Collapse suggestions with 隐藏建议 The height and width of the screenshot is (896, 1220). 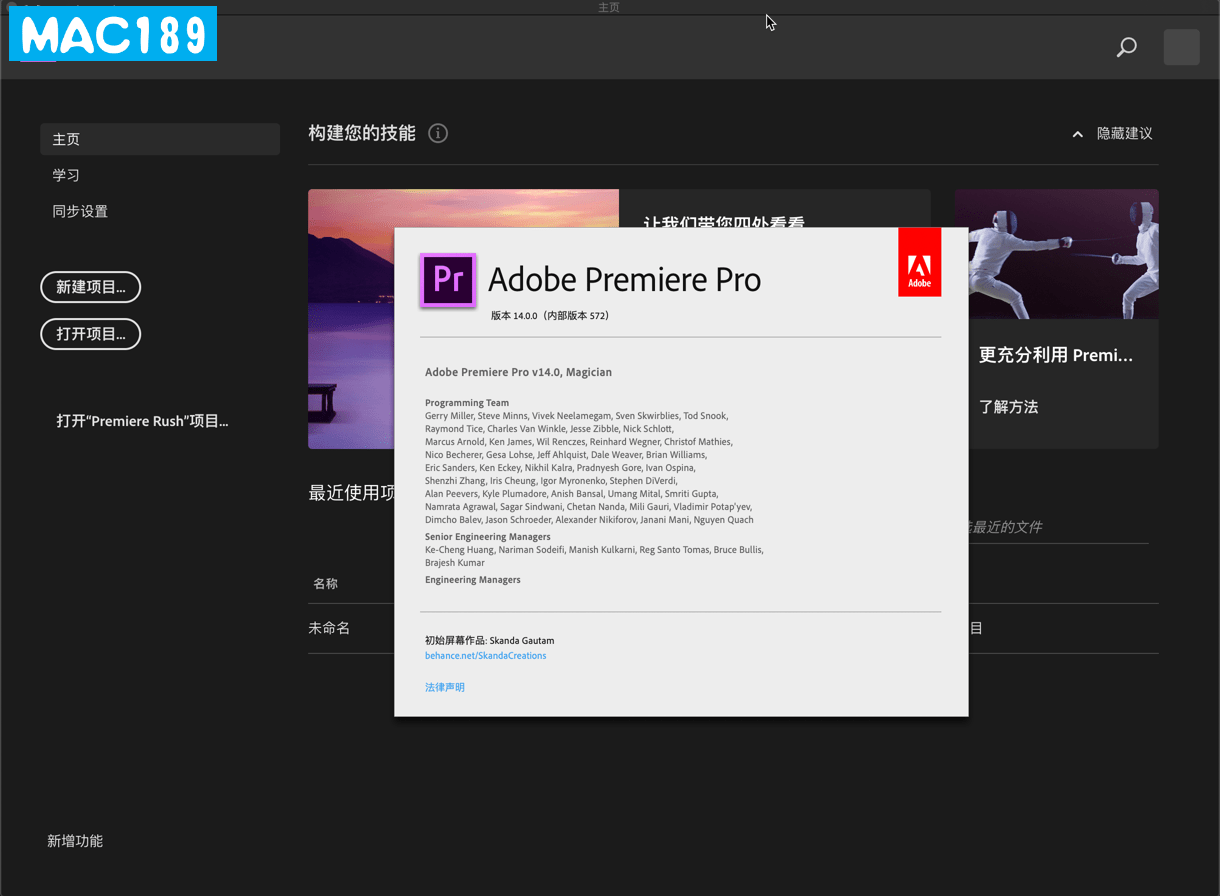click(x=1112, y=133)
